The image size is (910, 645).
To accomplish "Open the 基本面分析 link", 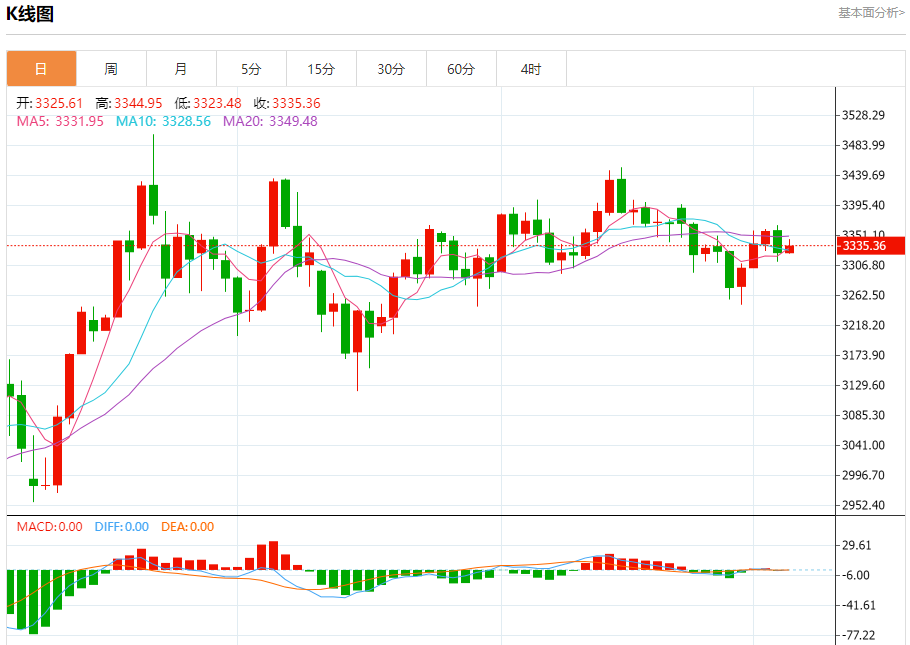I will (871, 13).
